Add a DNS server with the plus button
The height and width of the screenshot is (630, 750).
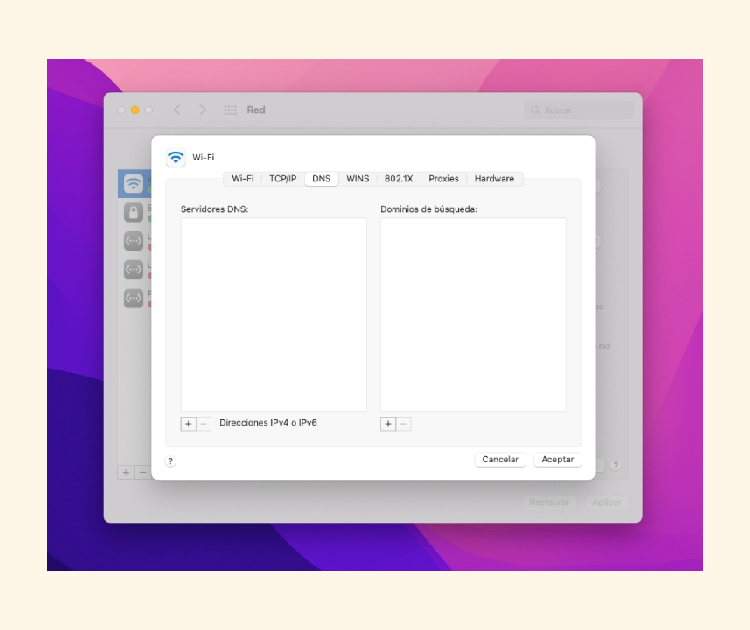click(188, 424)
